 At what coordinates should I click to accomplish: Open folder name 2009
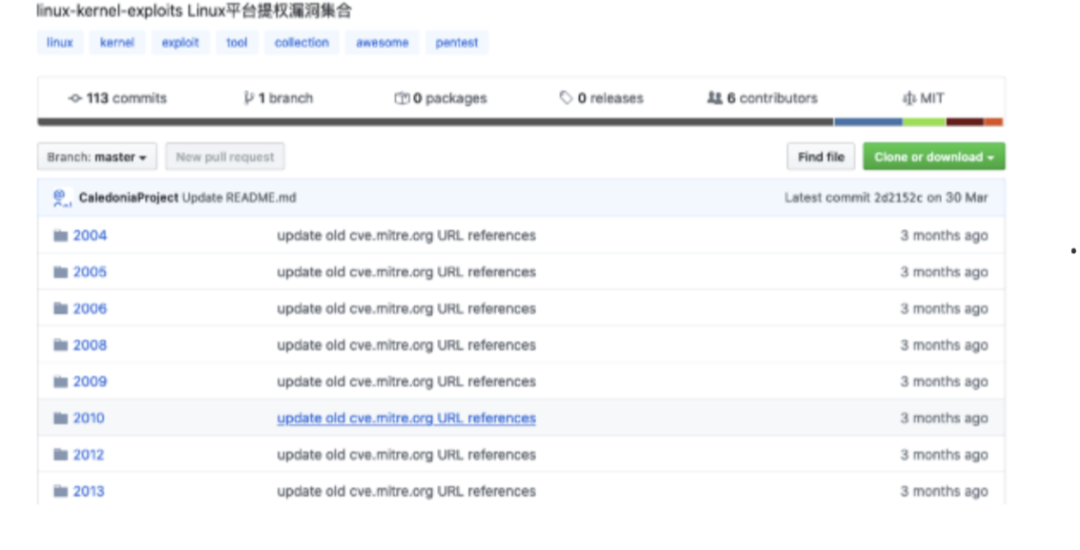[x=90, y=382]
